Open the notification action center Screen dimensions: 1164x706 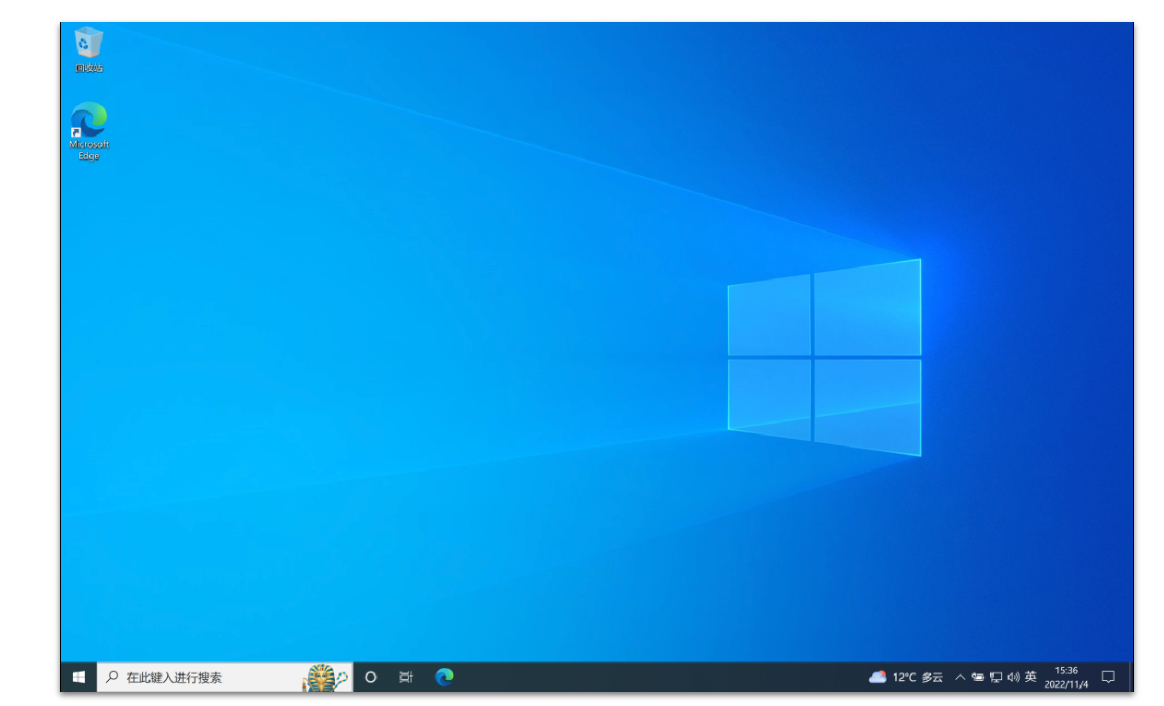[1108, 677]
